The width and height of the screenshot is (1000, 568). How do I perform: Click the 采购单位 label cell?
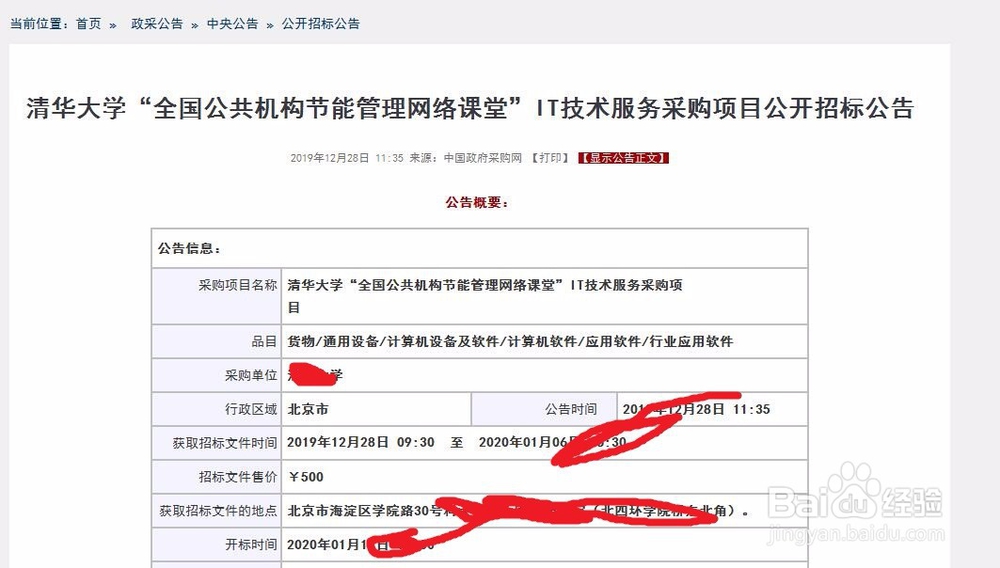(x=217, y=375)
